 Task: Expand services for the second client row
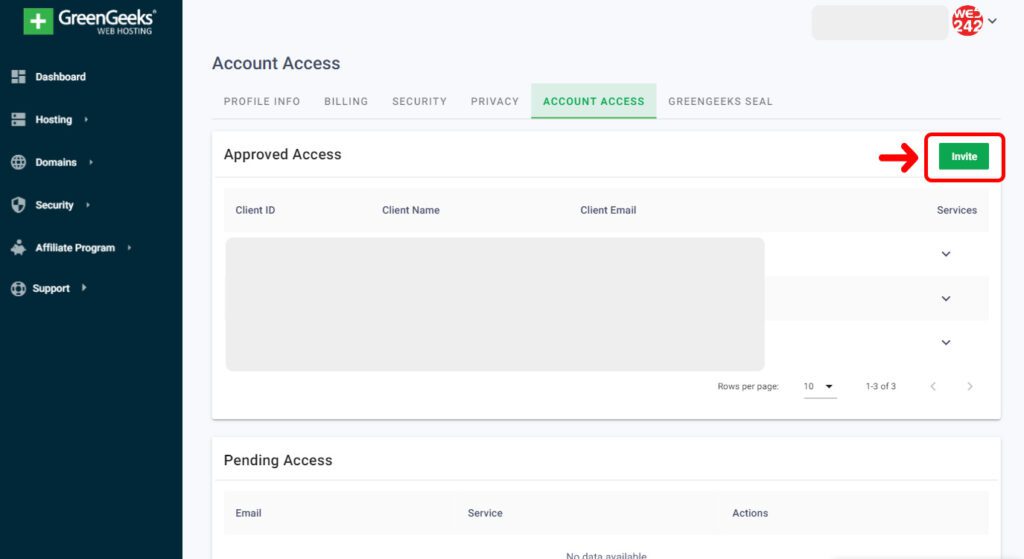[x=946, y=298]
